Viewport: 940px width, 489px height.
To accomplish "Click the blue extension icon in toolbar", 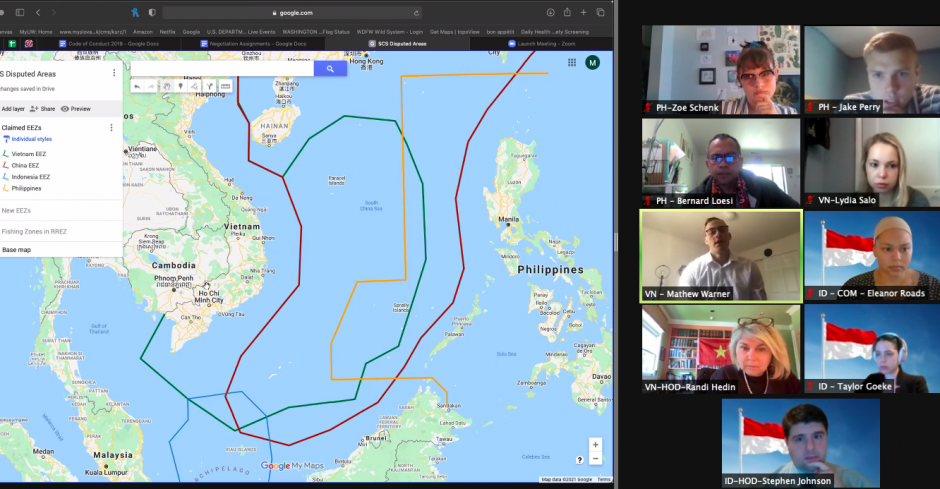I will click(x=135, y=13).
